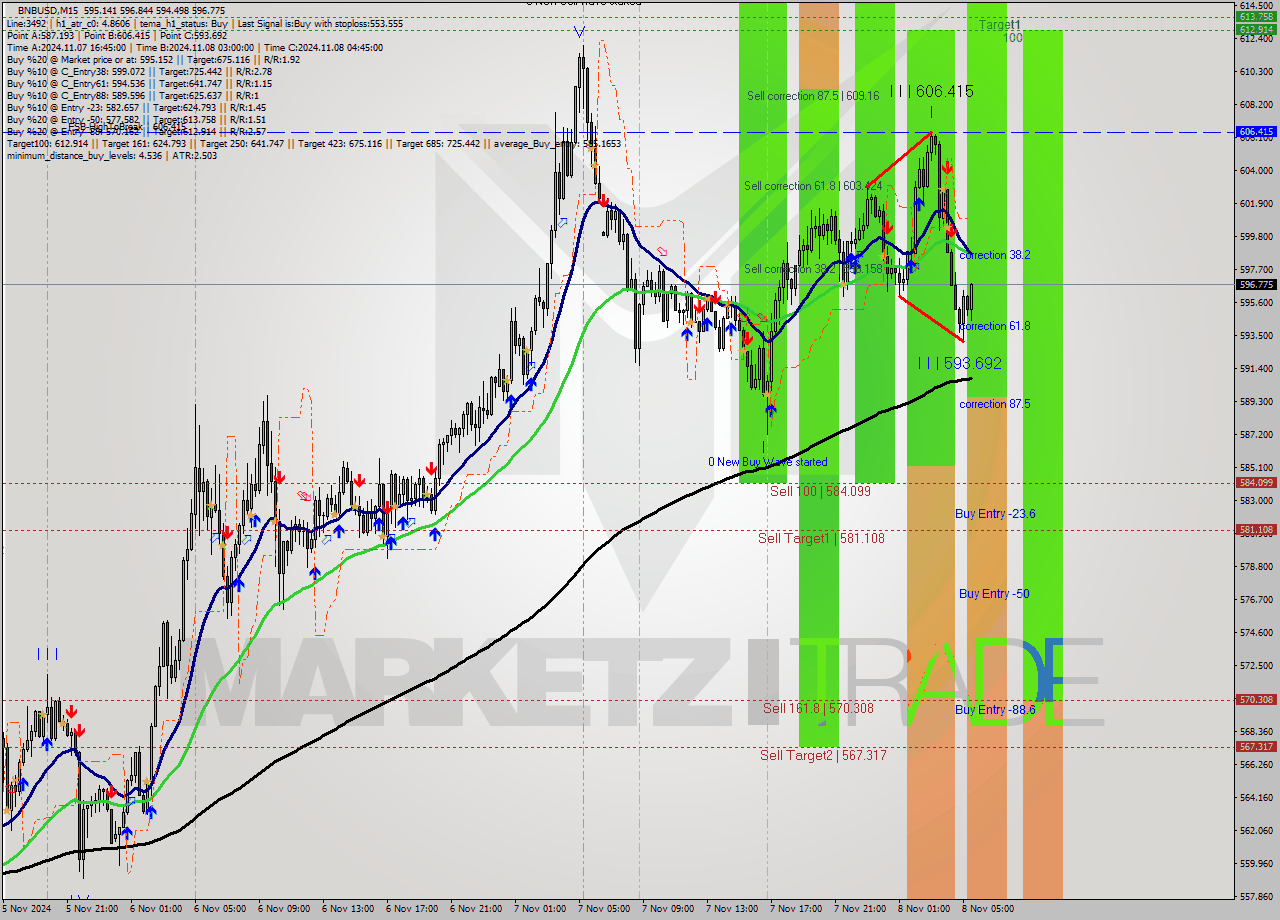Click the '606.415' high point label on chart

point(931,91)
